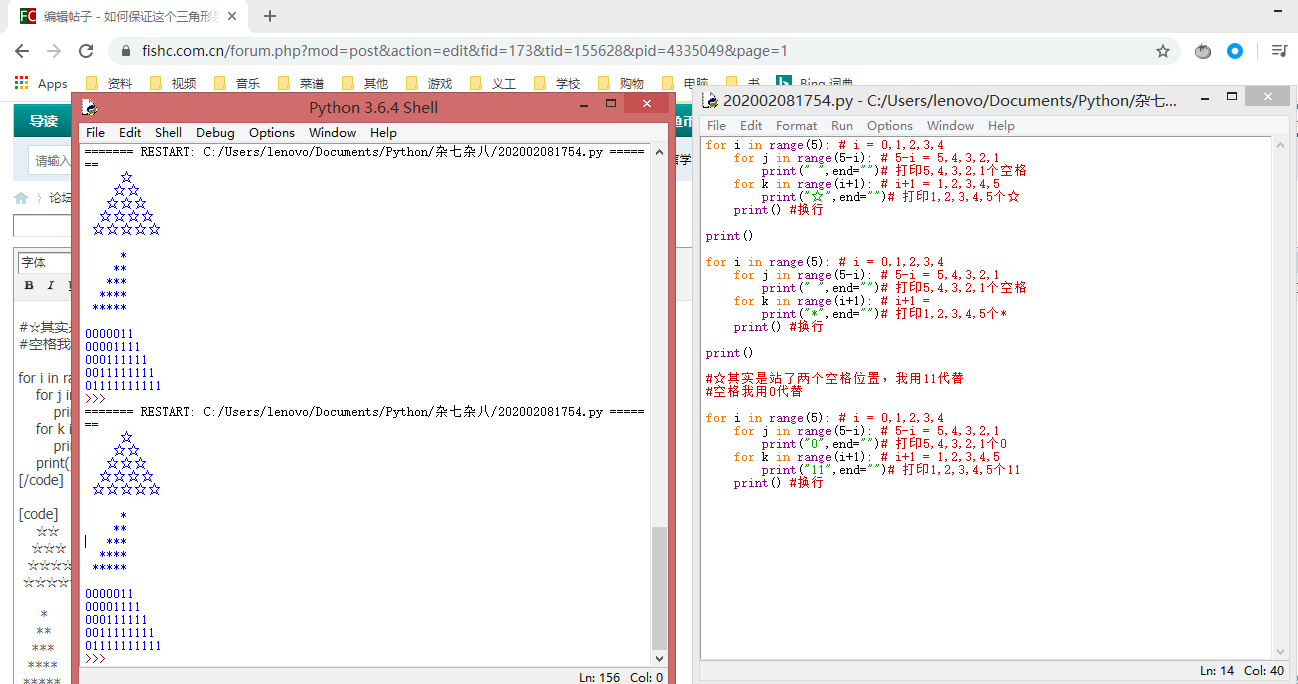This screenshot has width=1298, height=684.
Task: Open the media control icon in Chrome toolbar
Action: click(x=1279, y=51)
